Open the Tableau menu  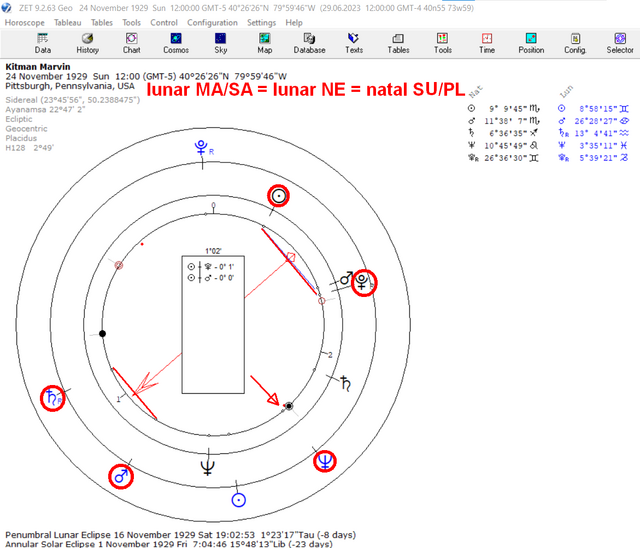point(68,23)
